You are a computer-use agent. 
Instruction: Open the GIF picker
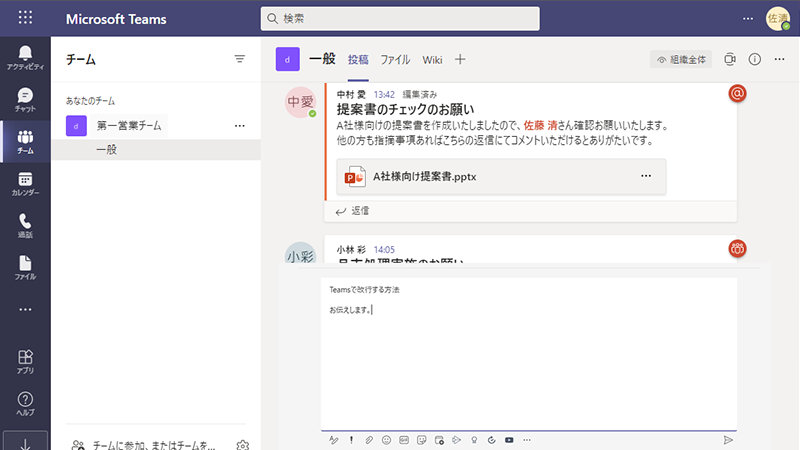[x=404, y=440]
